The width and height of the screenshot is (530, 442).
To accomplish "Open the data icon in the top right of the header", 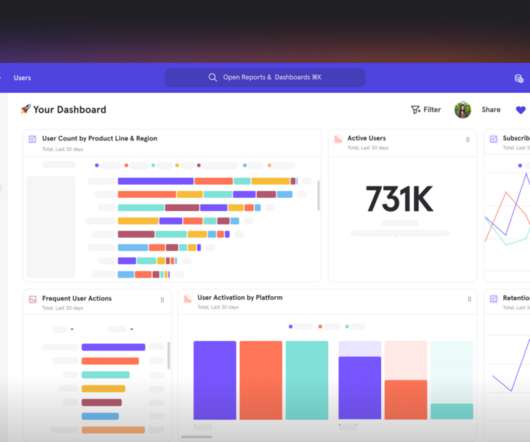I will click(x=519, y=78).
